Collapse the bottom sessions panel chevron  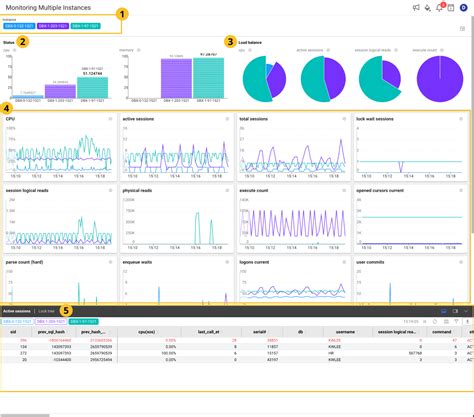[466, 311]
